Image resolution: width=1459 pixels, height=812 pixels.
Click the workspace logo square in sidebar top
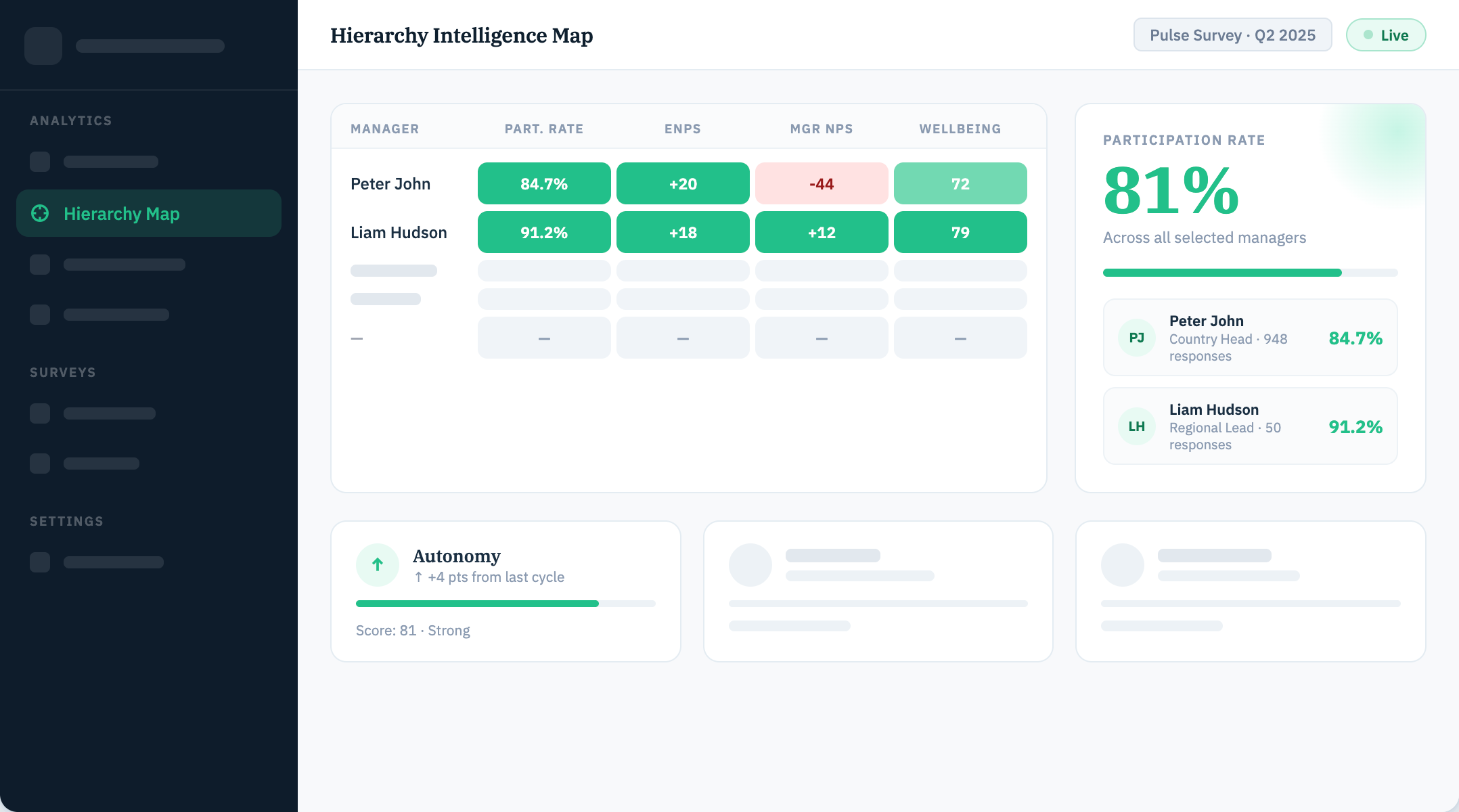43,45
